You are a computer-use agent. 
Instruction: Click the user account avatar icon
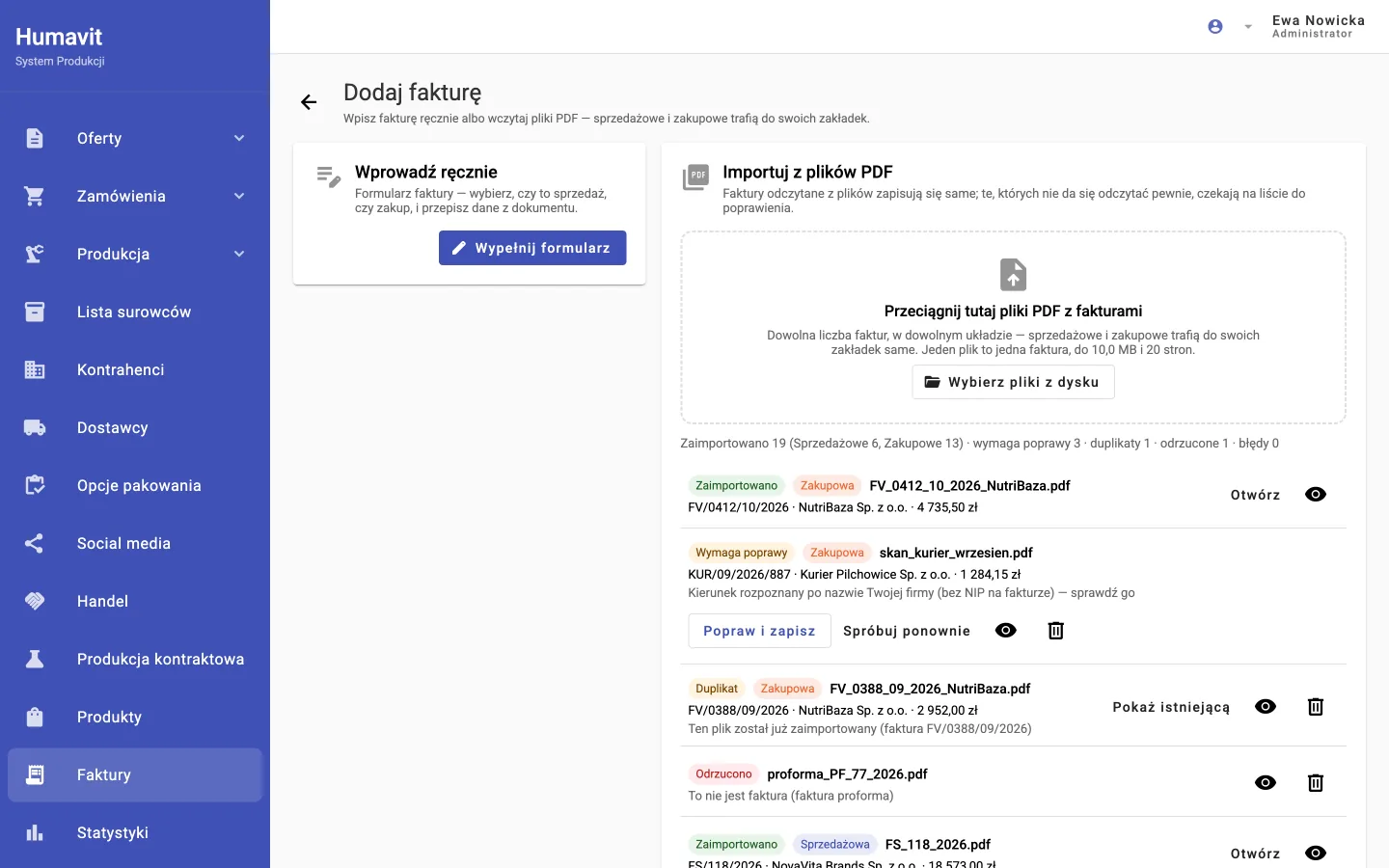pyautogui.click(x=1215, y=27)
